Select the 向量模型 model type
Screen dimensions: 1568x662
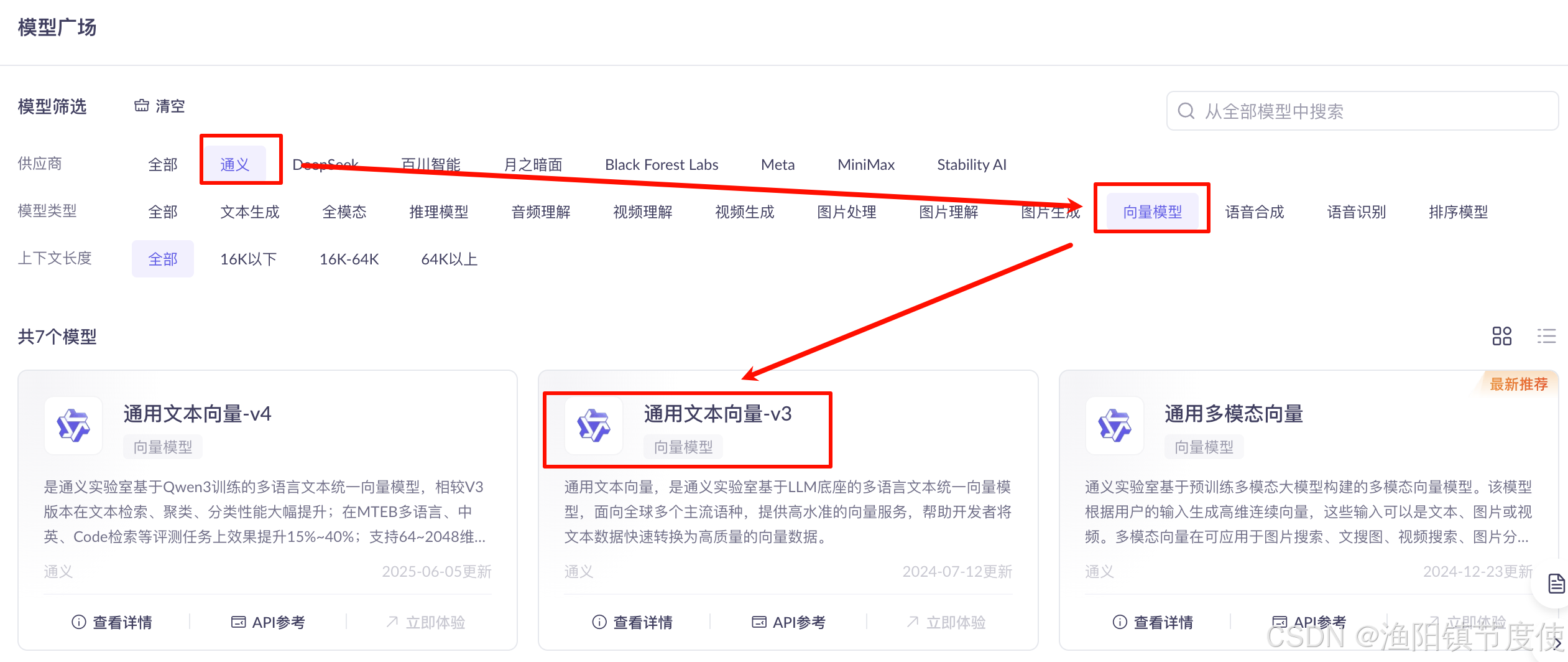click(1153, 212)
